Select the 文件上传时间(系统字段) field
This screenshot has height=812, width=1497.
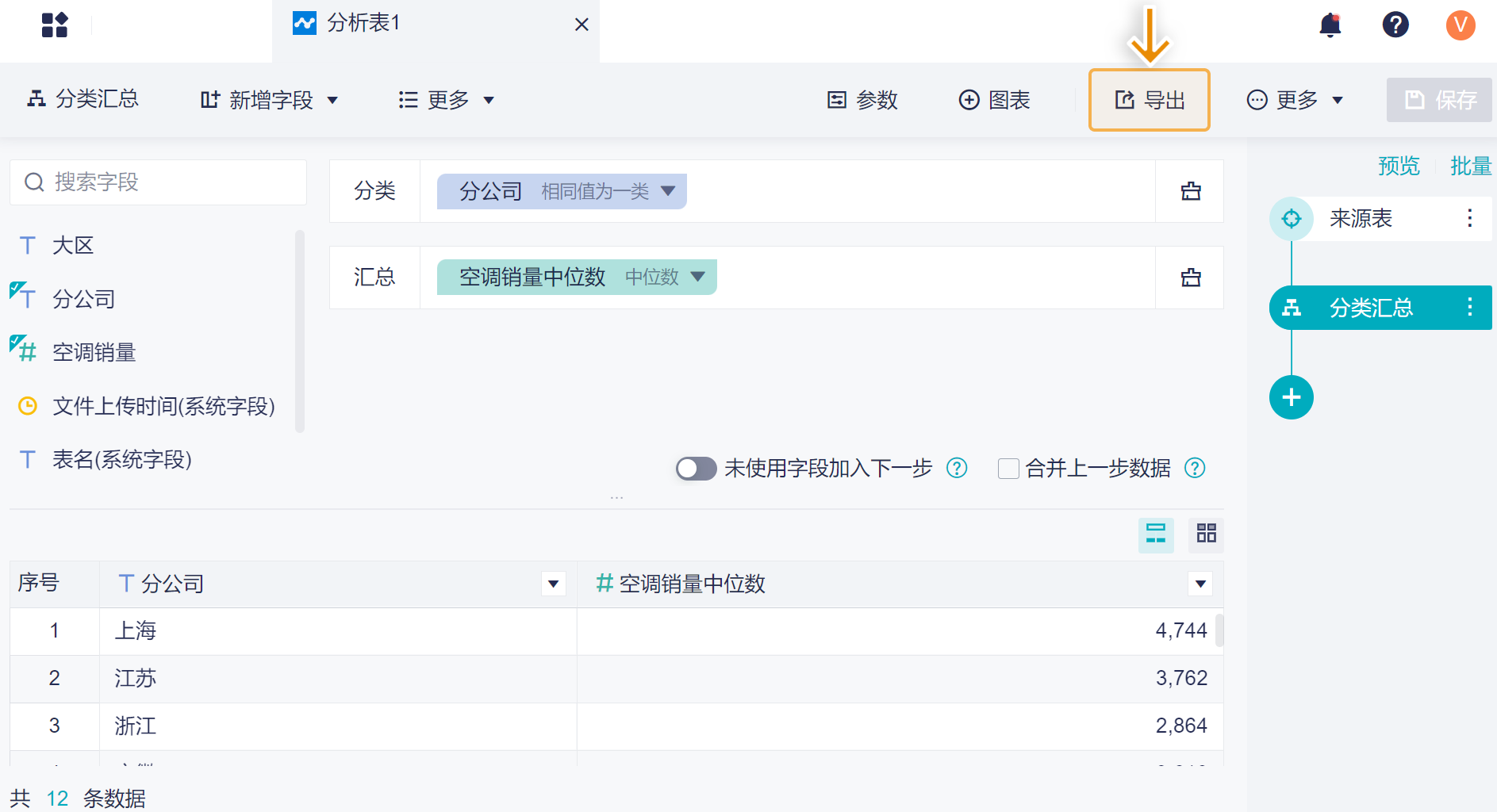point(163,406)
